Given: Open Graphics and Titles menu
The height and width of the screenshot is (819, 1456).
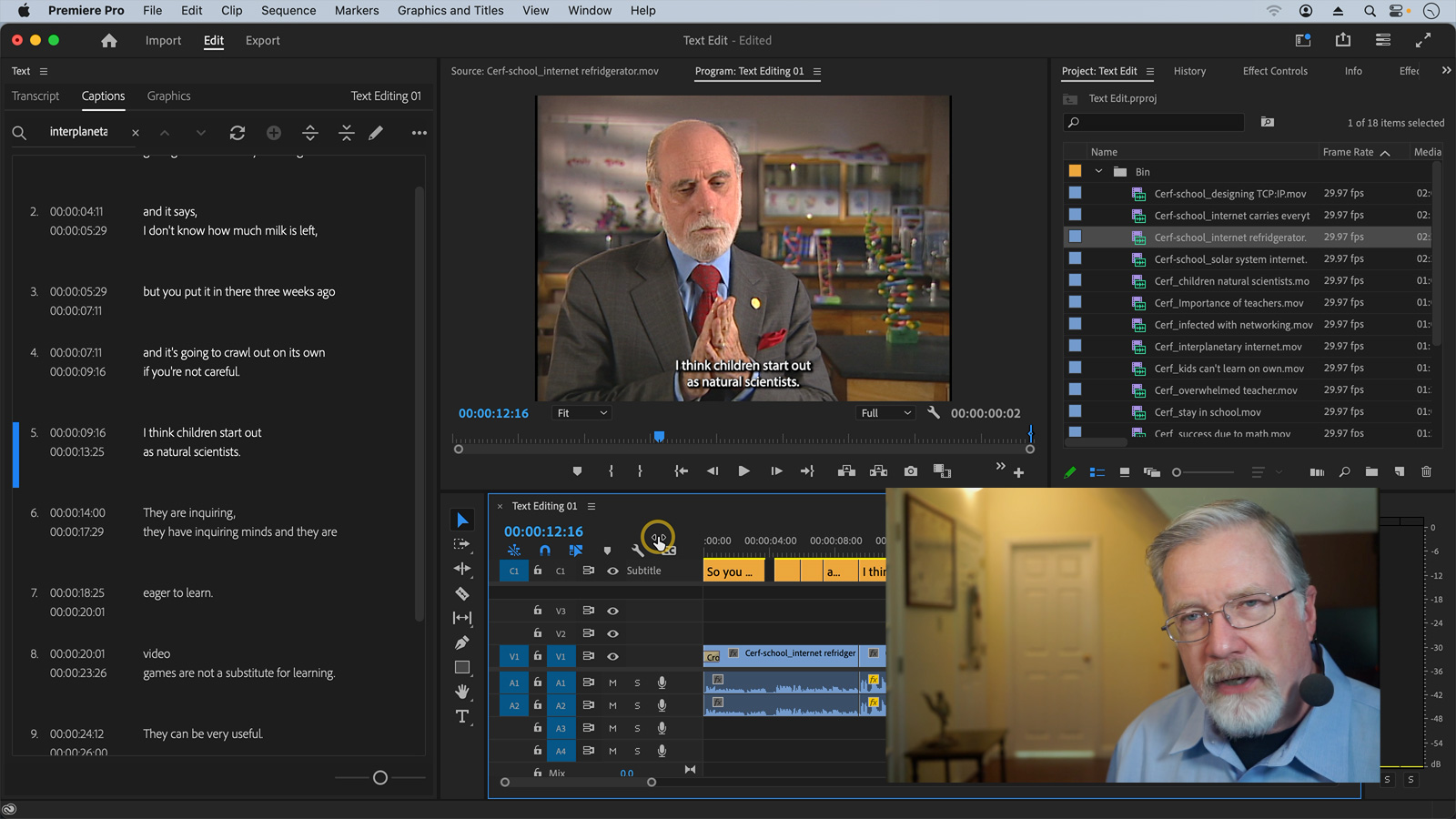Looking at the screenshot, I should (450, 11).
